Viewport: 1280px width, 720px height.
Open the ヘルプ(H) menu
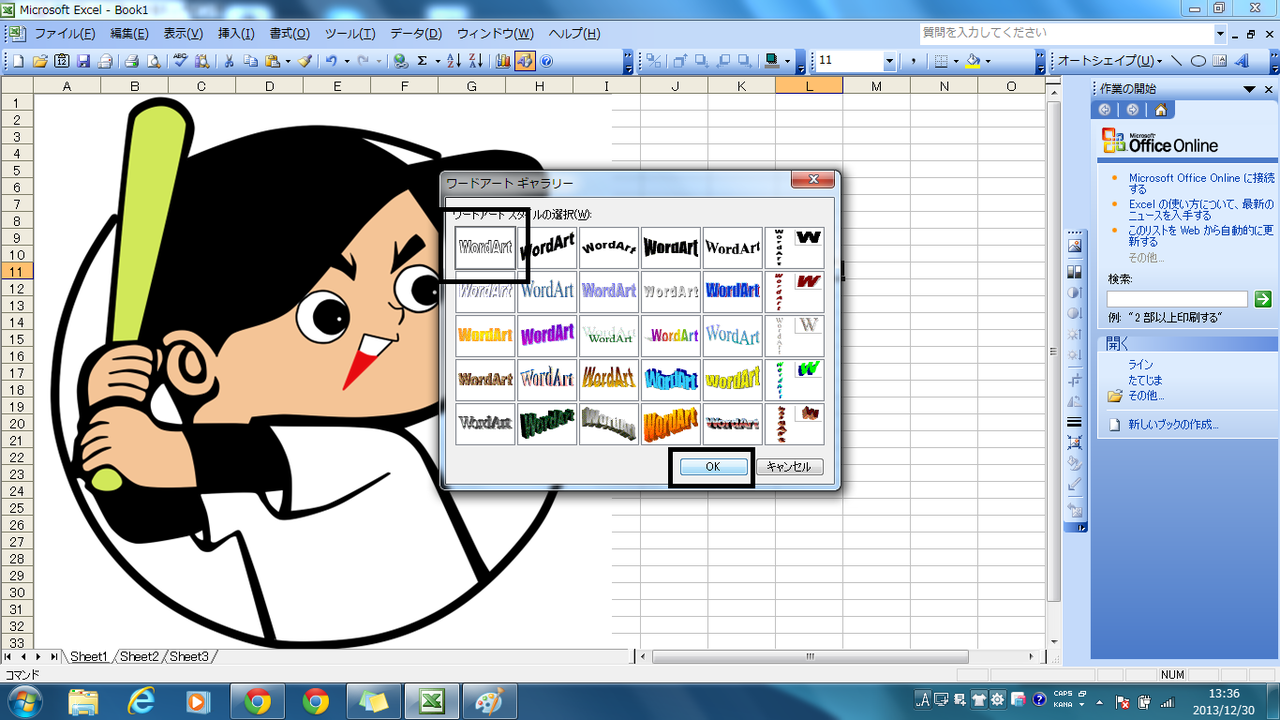(574, 34)
